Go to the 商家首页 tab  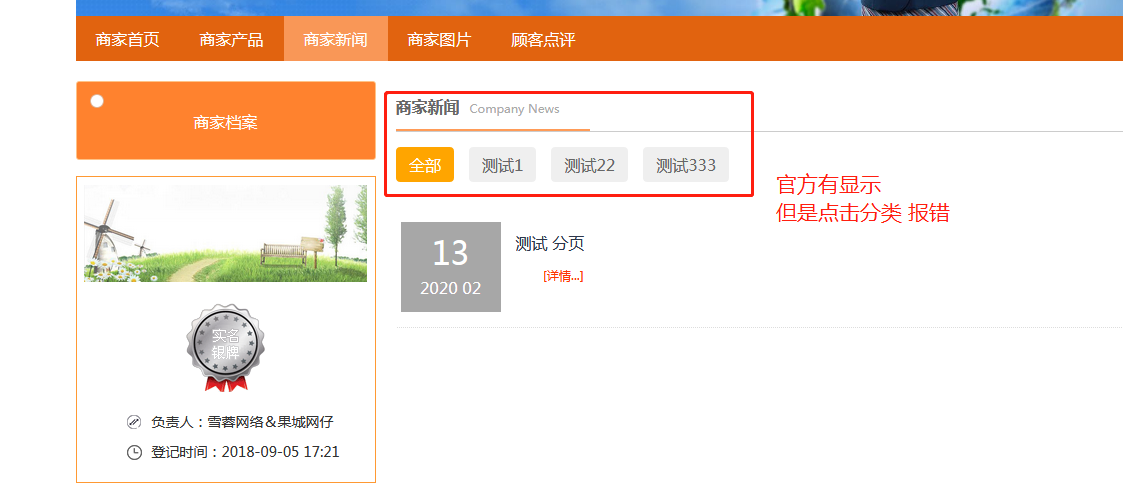(x=127, y=40)
